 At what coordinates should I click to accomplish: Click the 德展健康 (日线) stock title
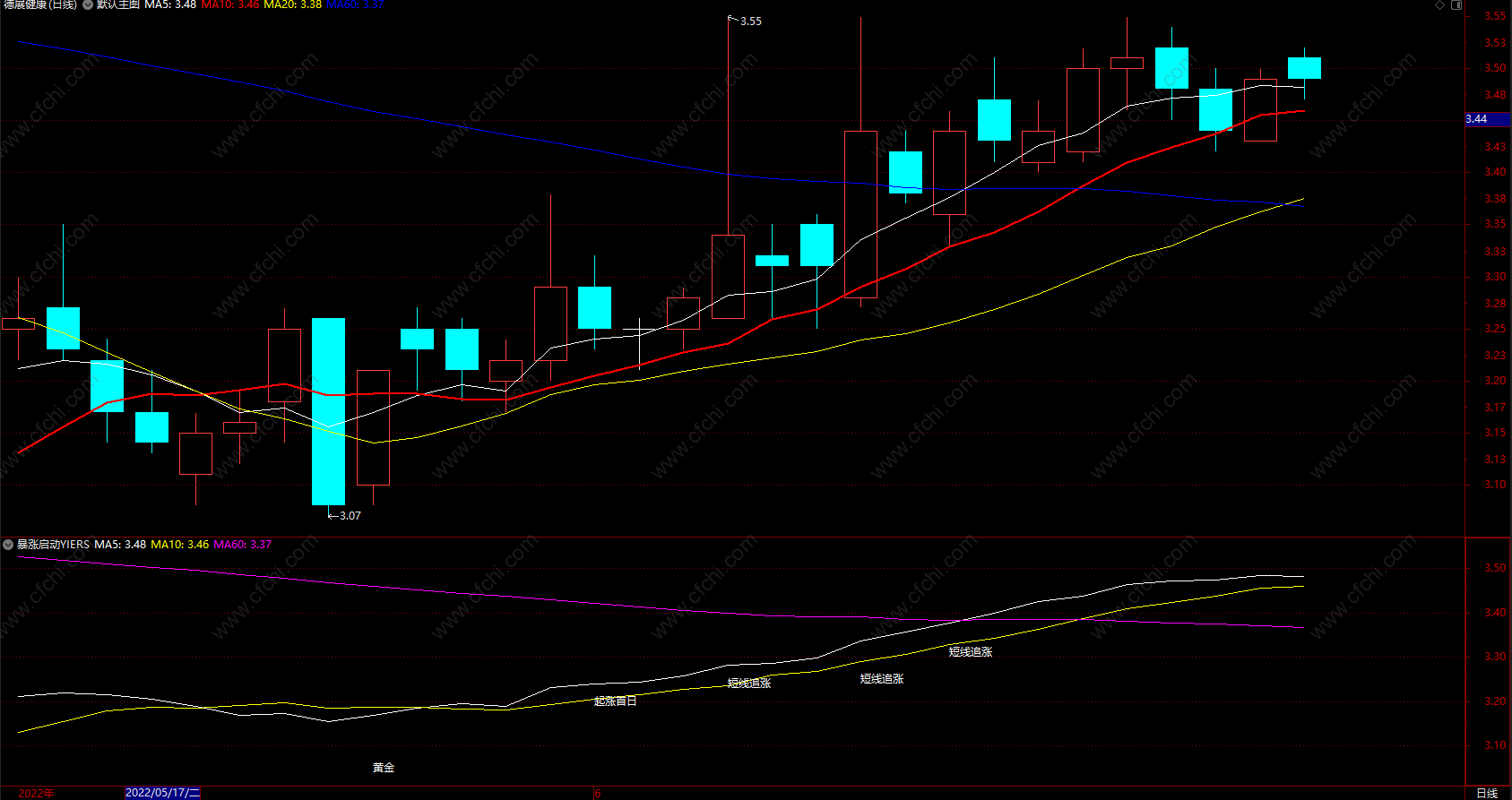pos(40,5)
